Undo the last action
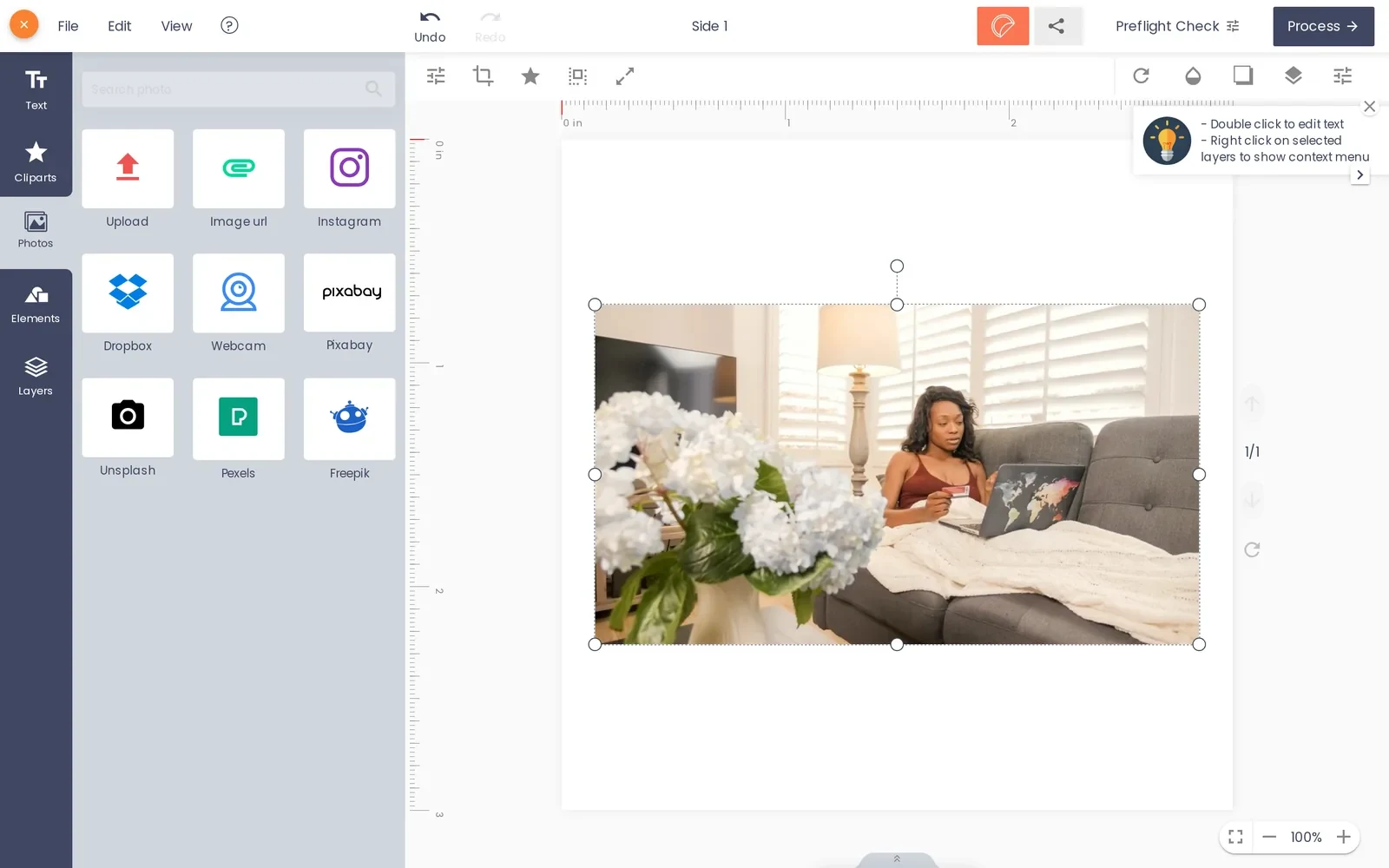The image size is (1389, 868). pos(430,26)
